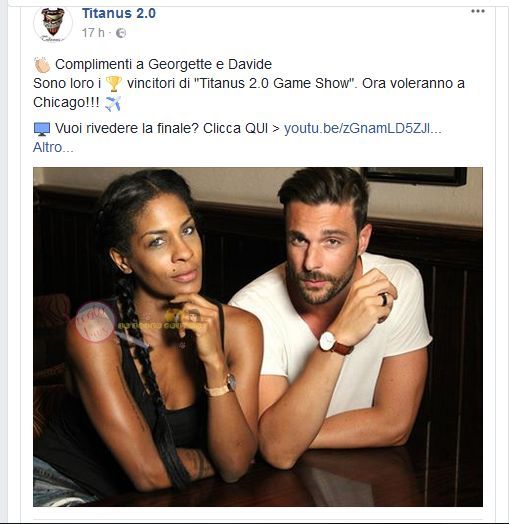Click the globe public-privacy icon

click(x=121, y=33)
